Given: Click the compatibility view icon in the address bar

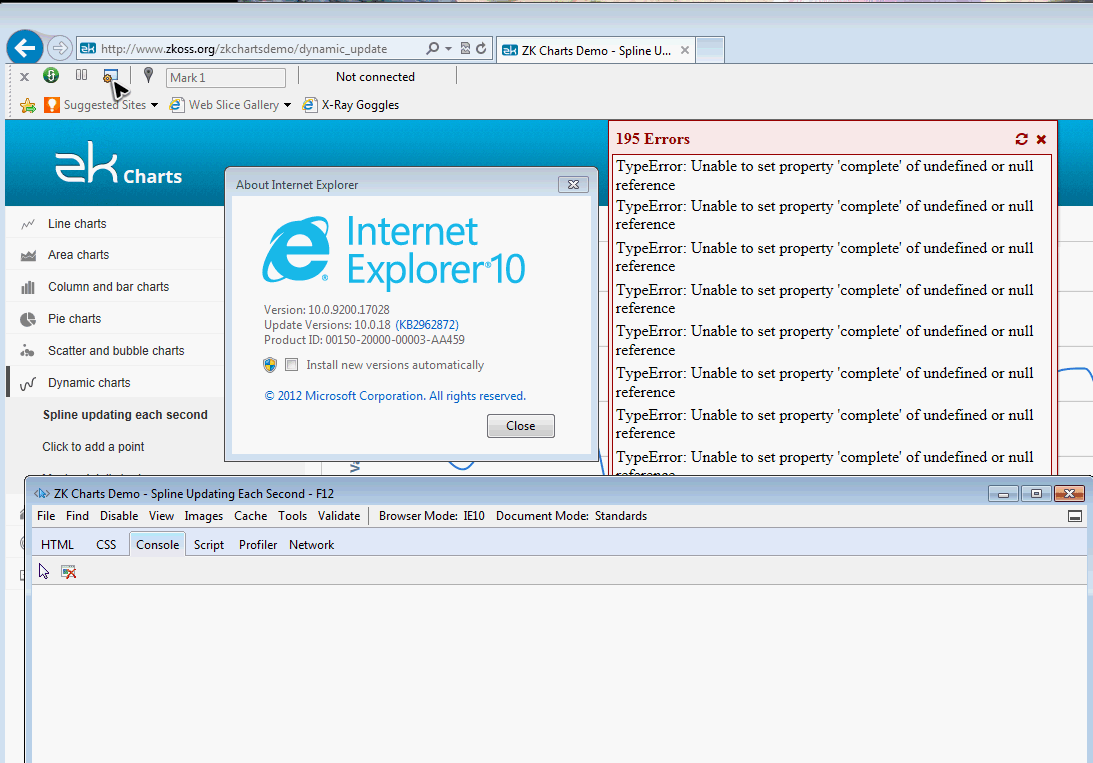Looking at the screenshot, I should [465, 48].
